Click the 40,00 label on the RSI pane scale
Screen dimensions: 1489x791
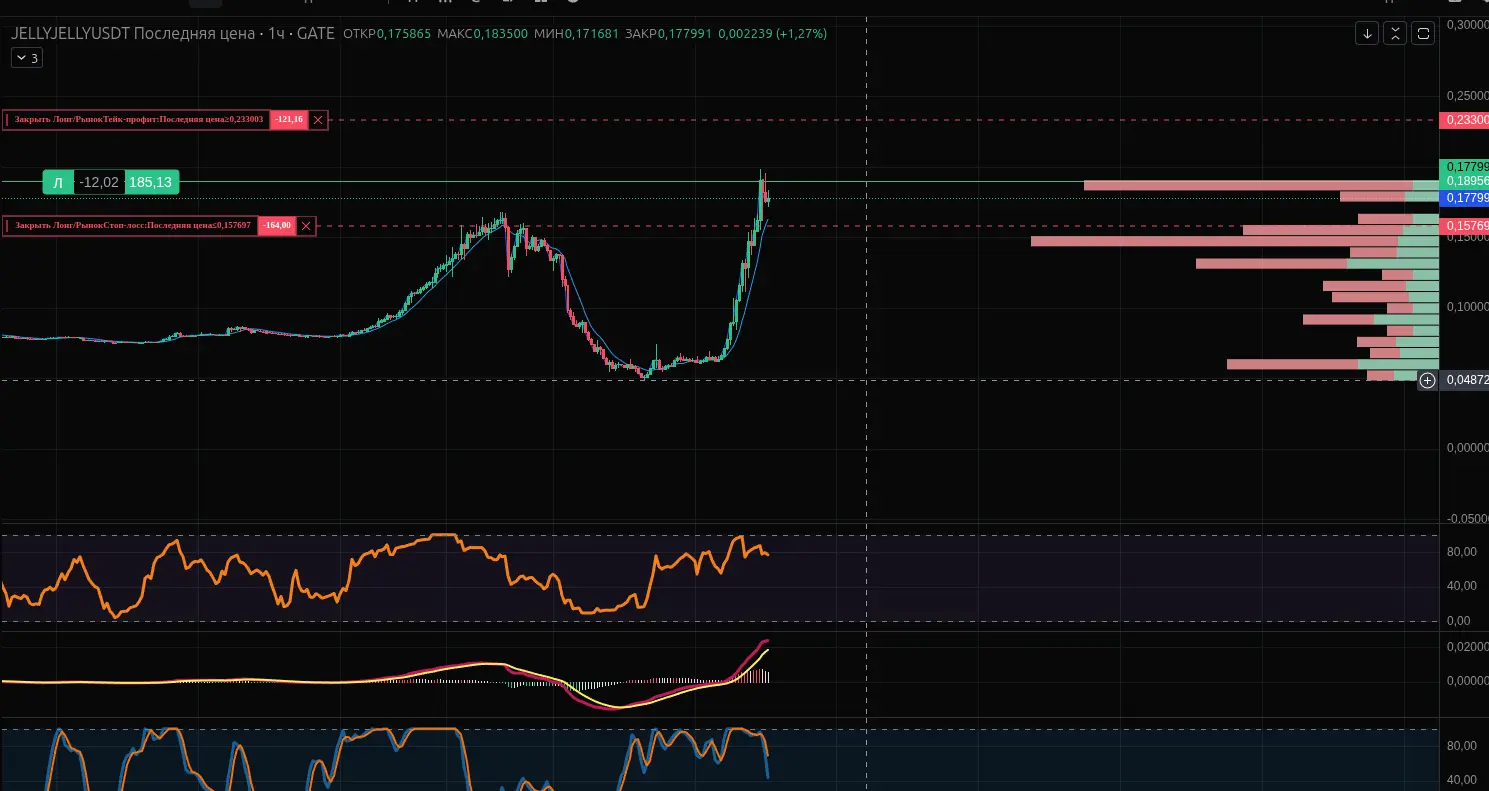click(1461, 586)
